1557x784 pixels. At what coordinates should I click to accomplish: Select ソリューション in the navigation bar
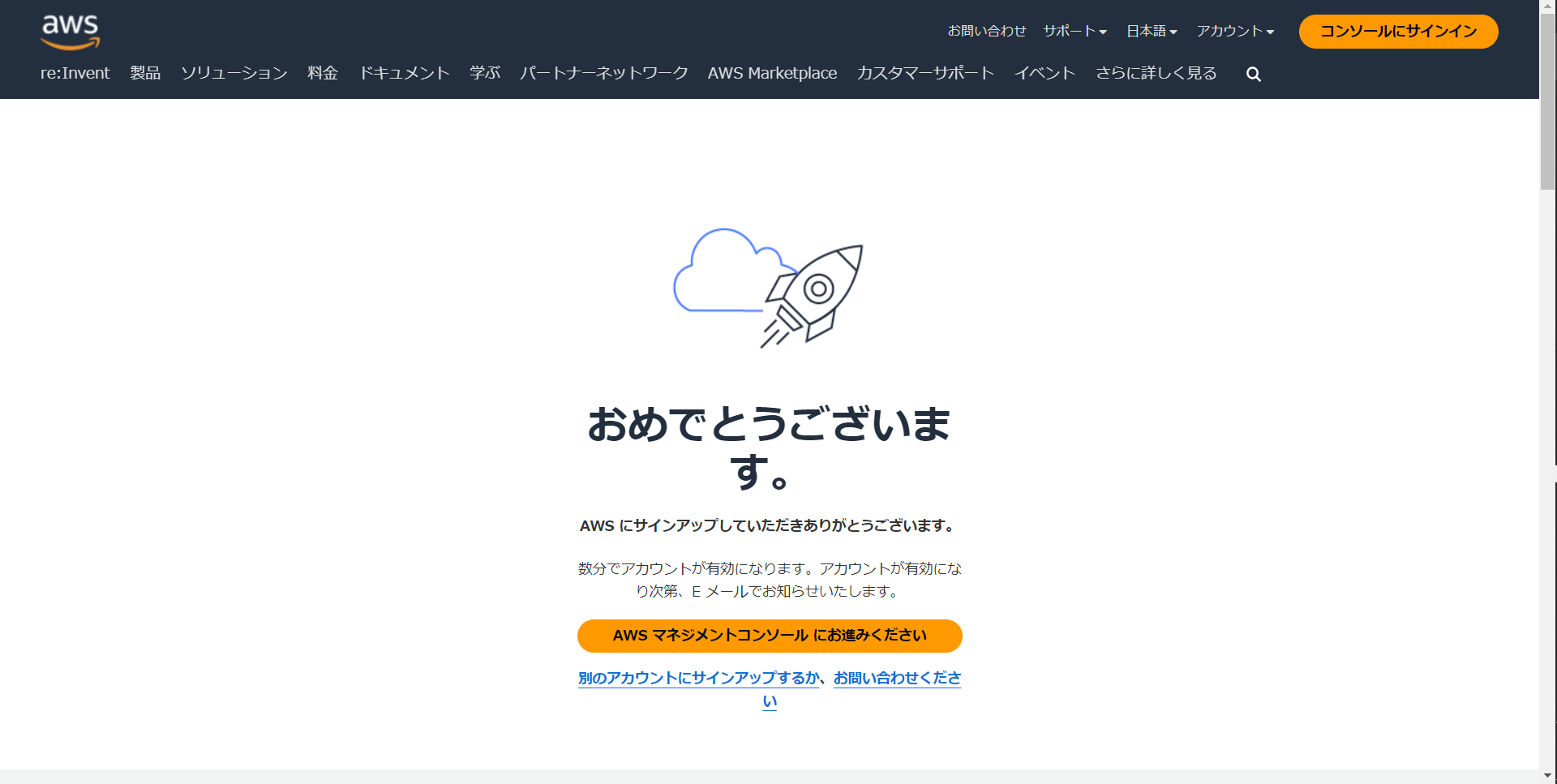pyautogui.click(x=233, y=73)
